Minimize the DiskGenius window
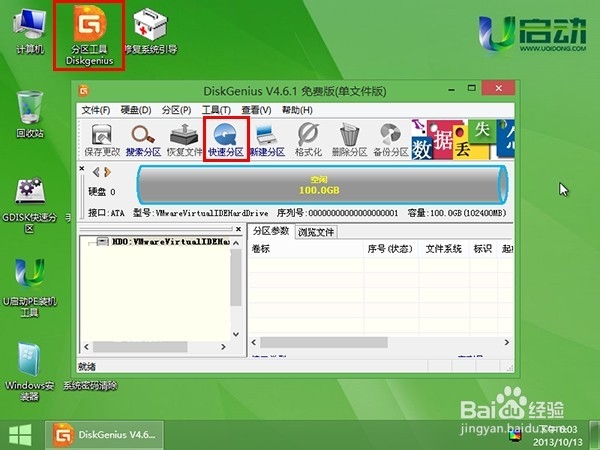Image resolution: width=600 pixels, height=450 pixels. (x=452, y=90)
